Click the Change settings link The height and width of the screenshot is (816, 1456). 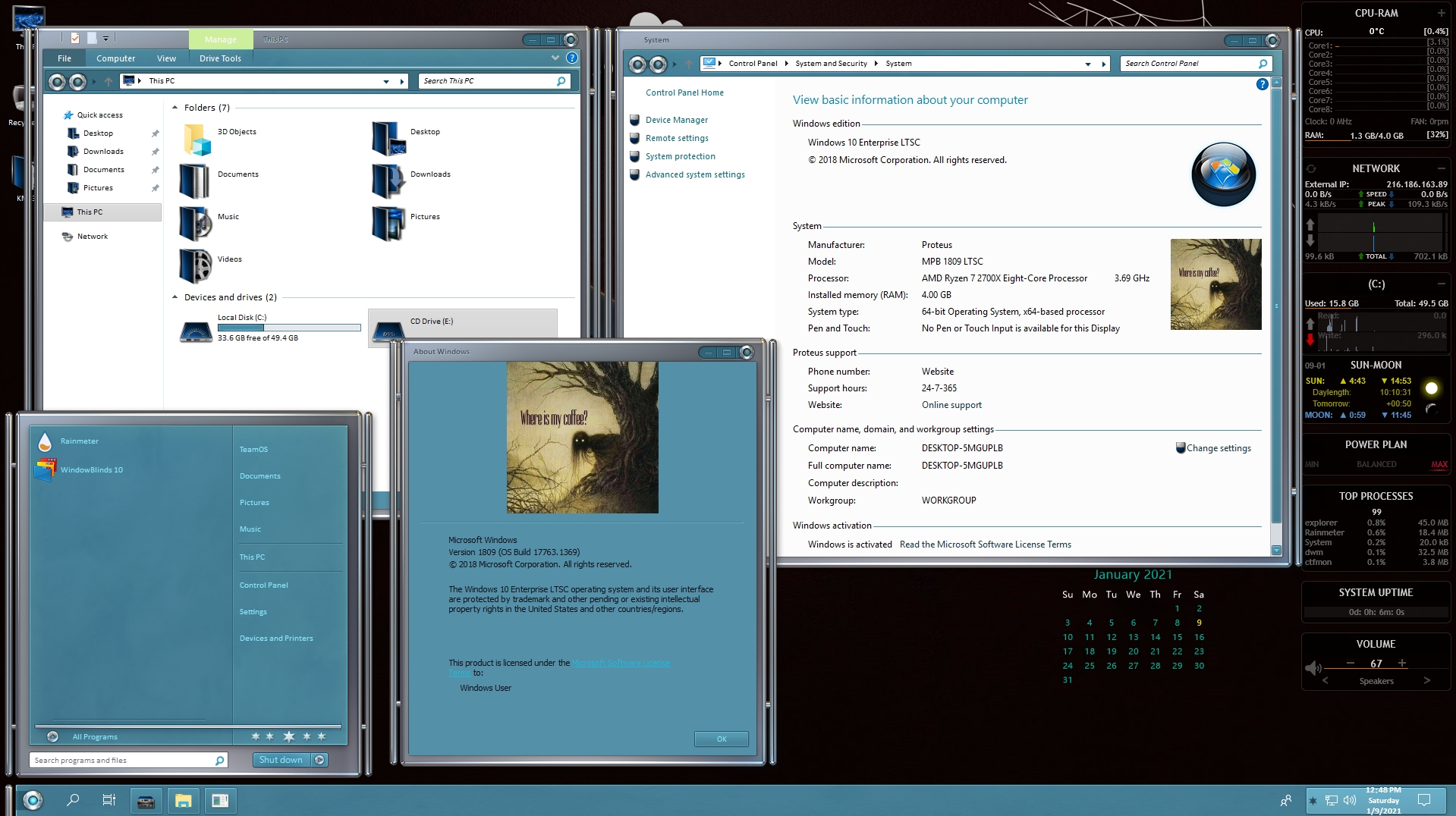point(1219,448)
